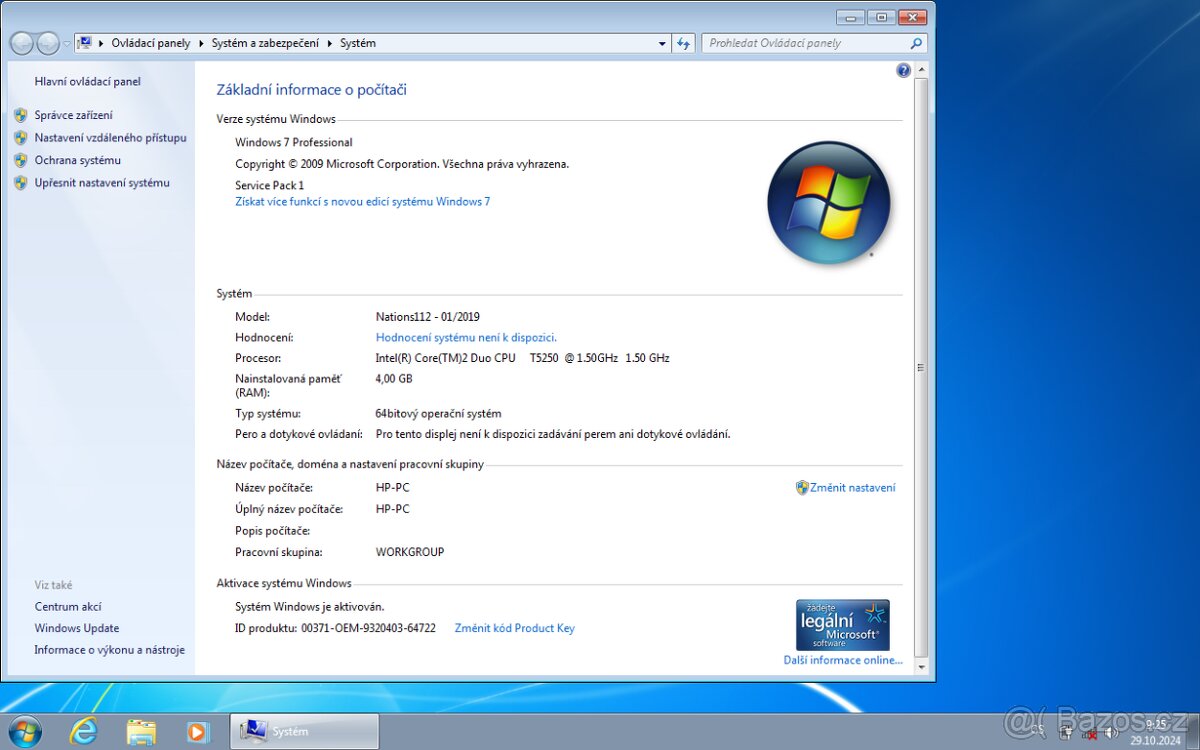Open the recent pages dropdown arrow
1200x750 pixels.
pos(67,44)
